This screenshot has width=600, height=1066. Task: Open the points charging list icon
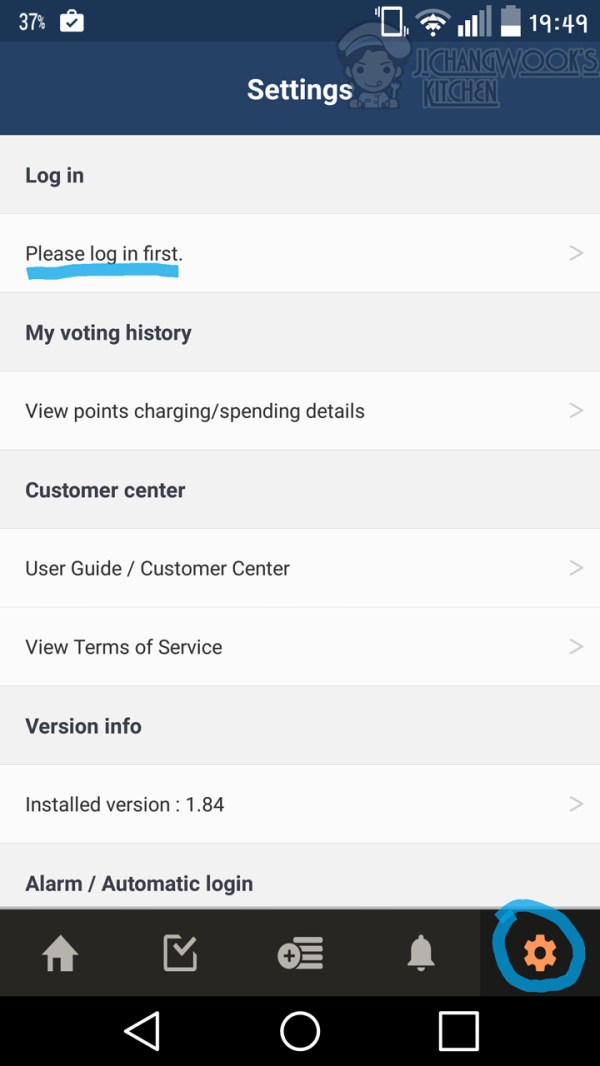pos(300,955)
